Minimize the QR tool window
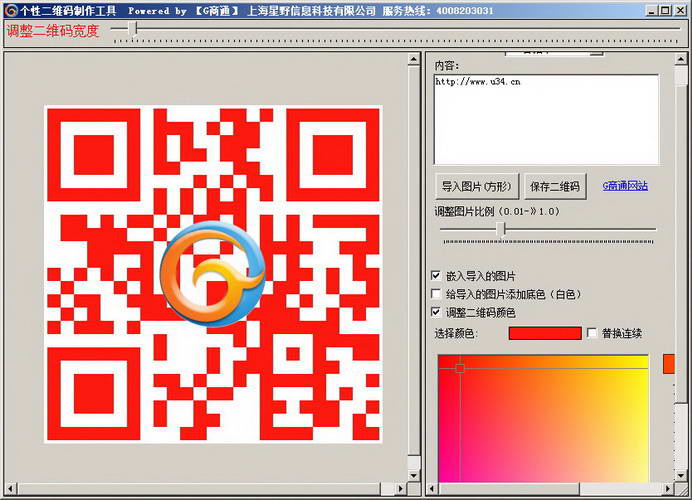This screenshot has width=692, height=500. [651, 10]
